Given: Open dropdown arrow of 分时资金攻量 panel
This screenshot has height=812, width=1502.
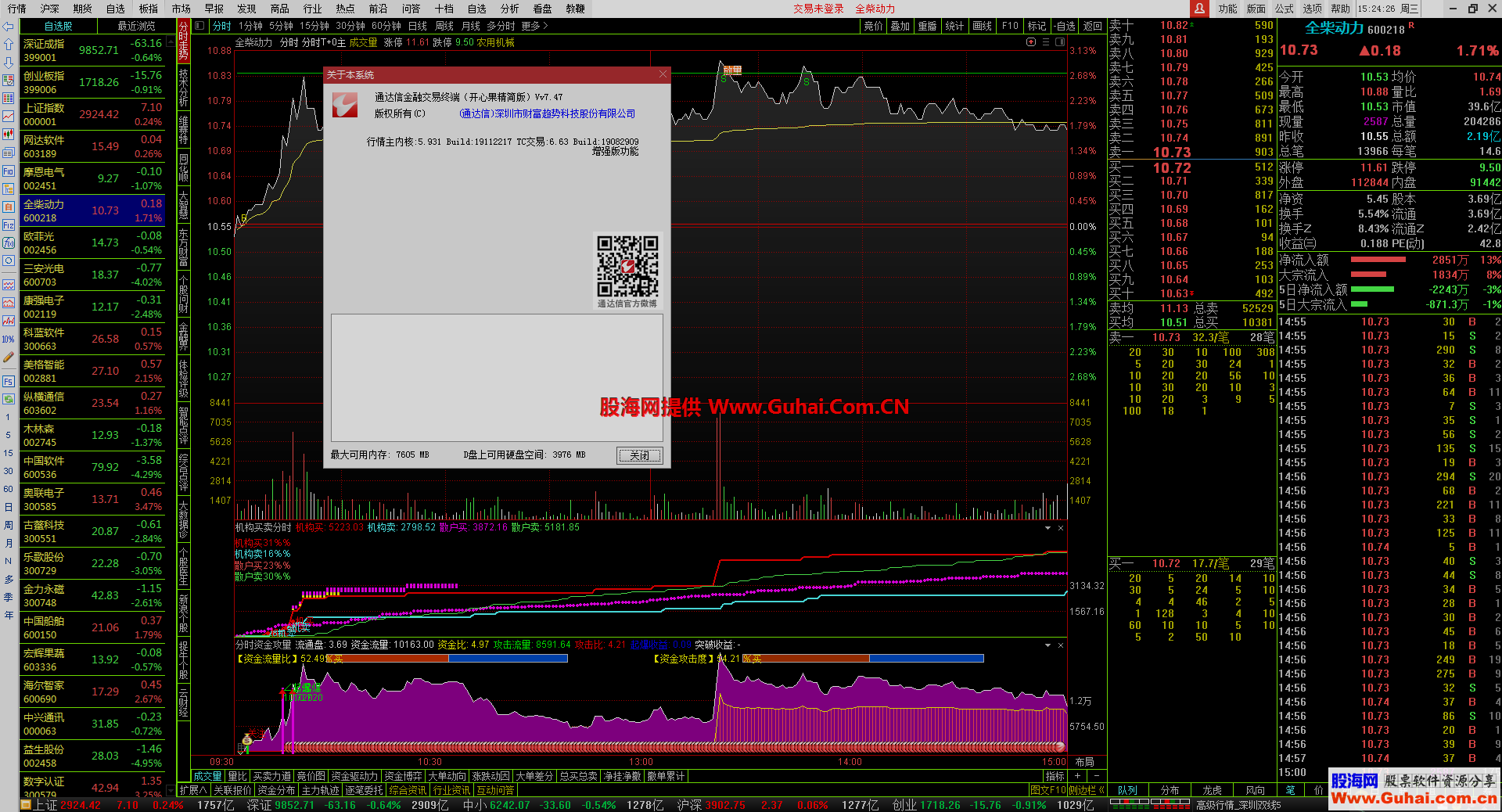Looking at the screenshot, I should coord(1047,645).
